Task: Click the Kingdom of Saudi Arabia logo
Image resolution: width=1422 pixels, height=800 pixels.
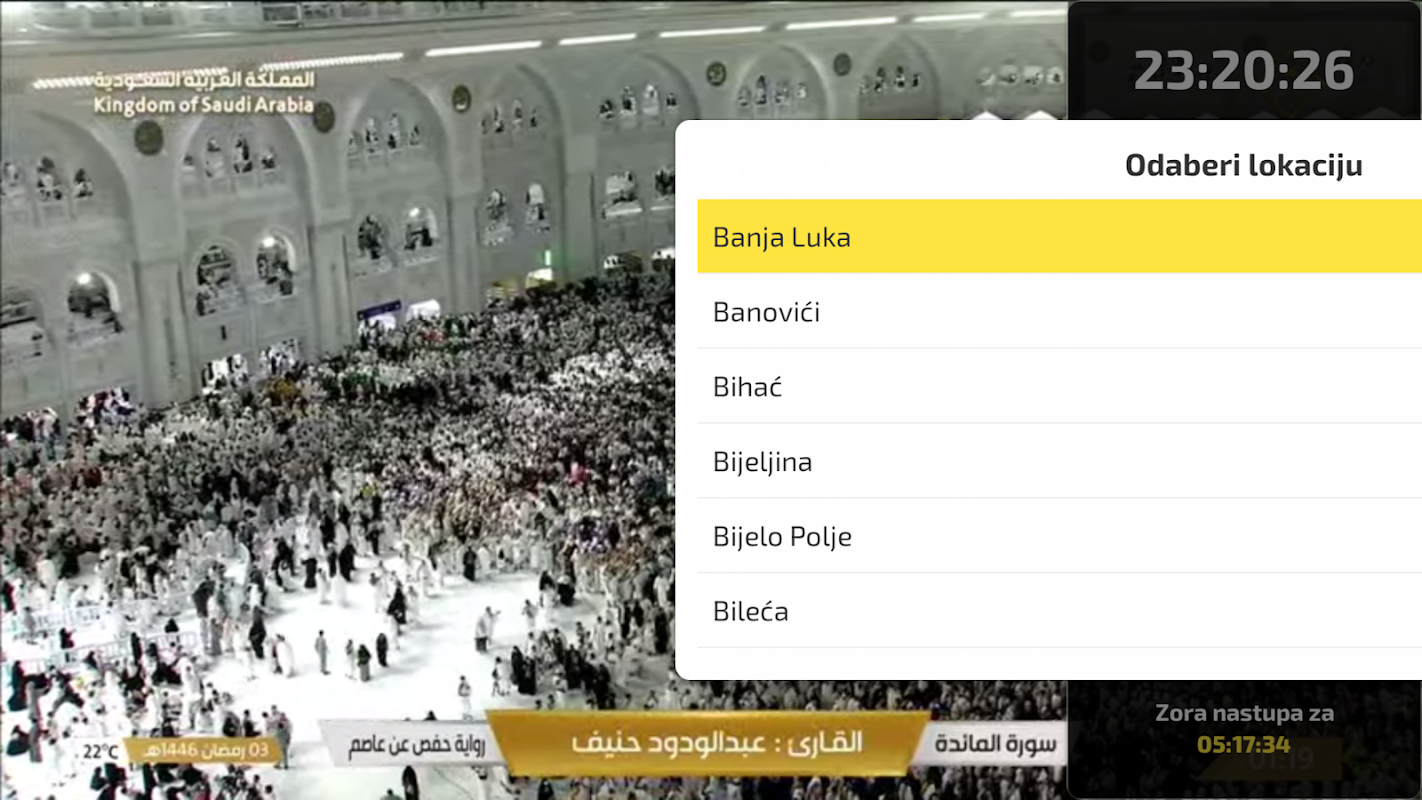Action: tap(175, 92)
